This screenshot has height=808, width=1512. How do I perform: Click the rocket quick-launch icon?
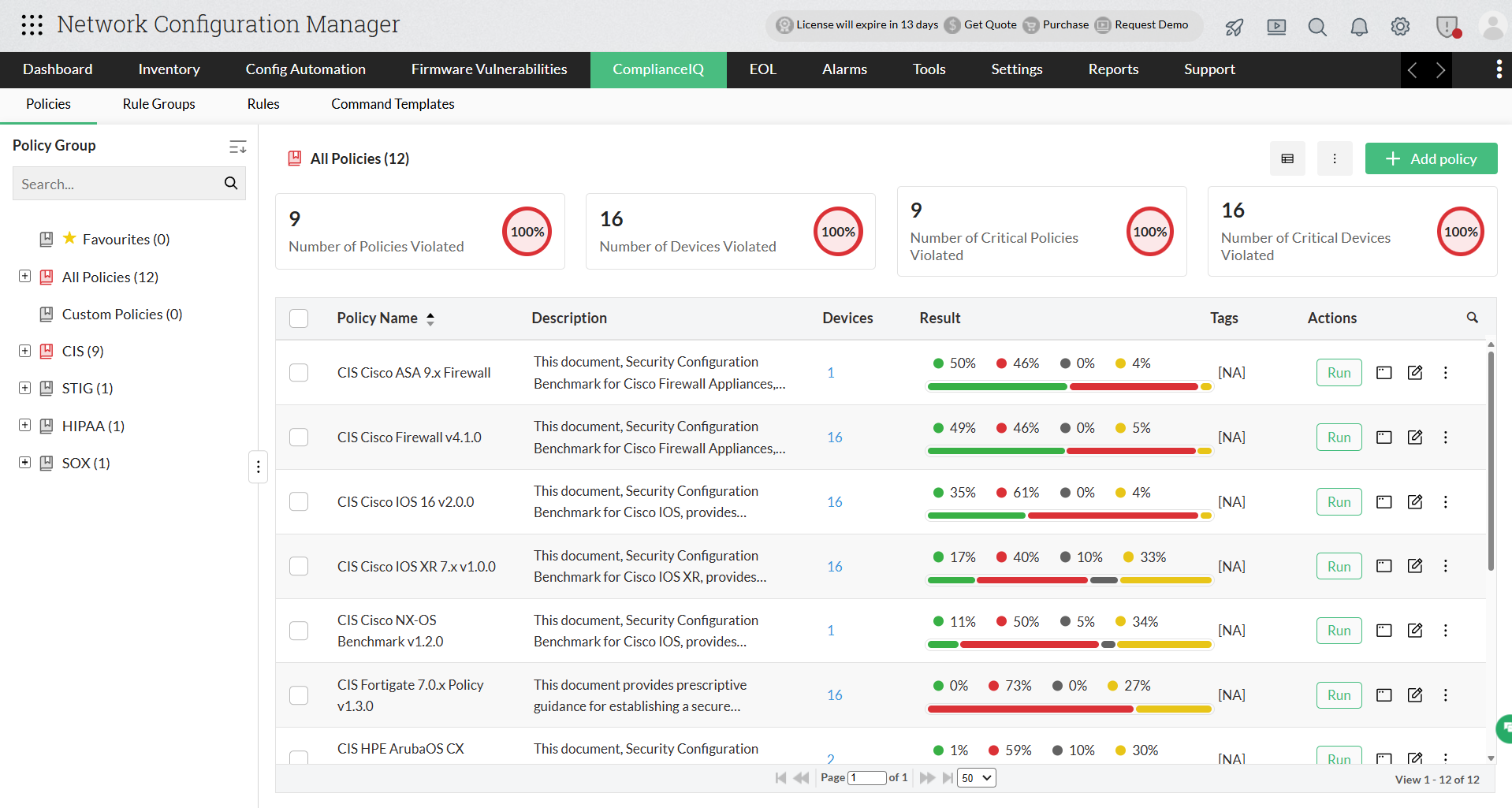pos(1233,27)
